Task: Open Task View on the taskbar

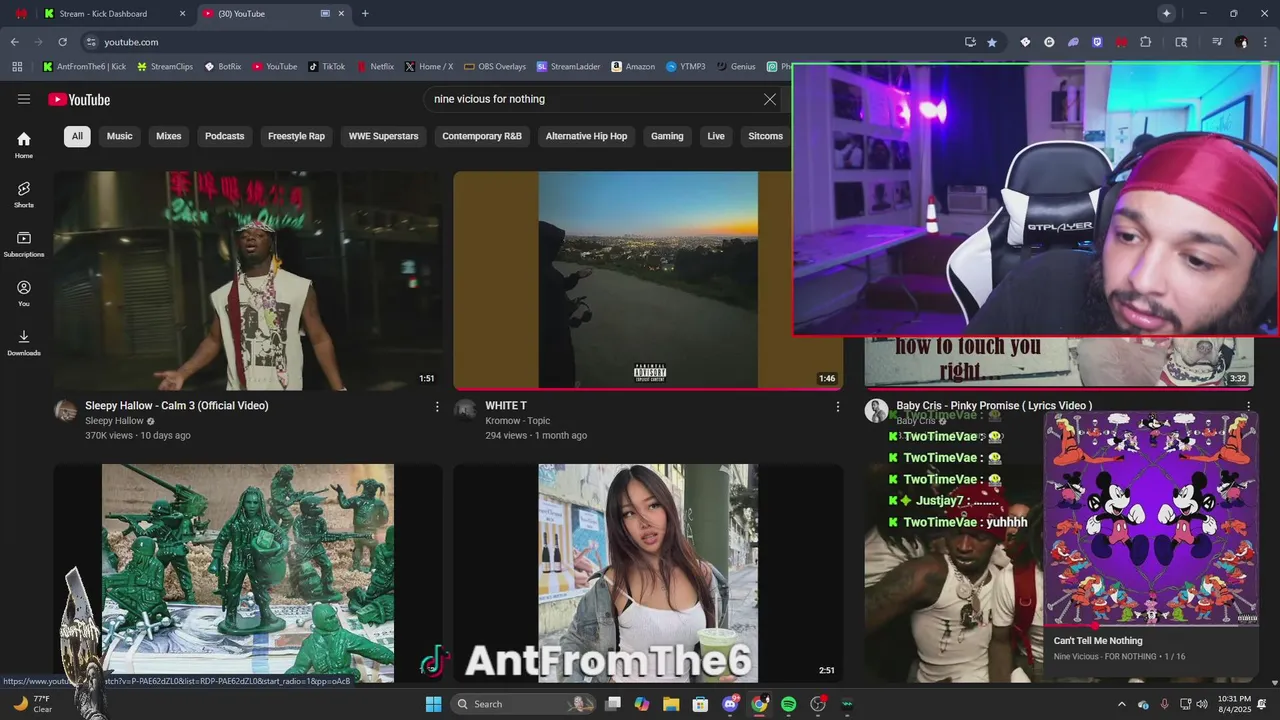Action: (x=613, y=704)
